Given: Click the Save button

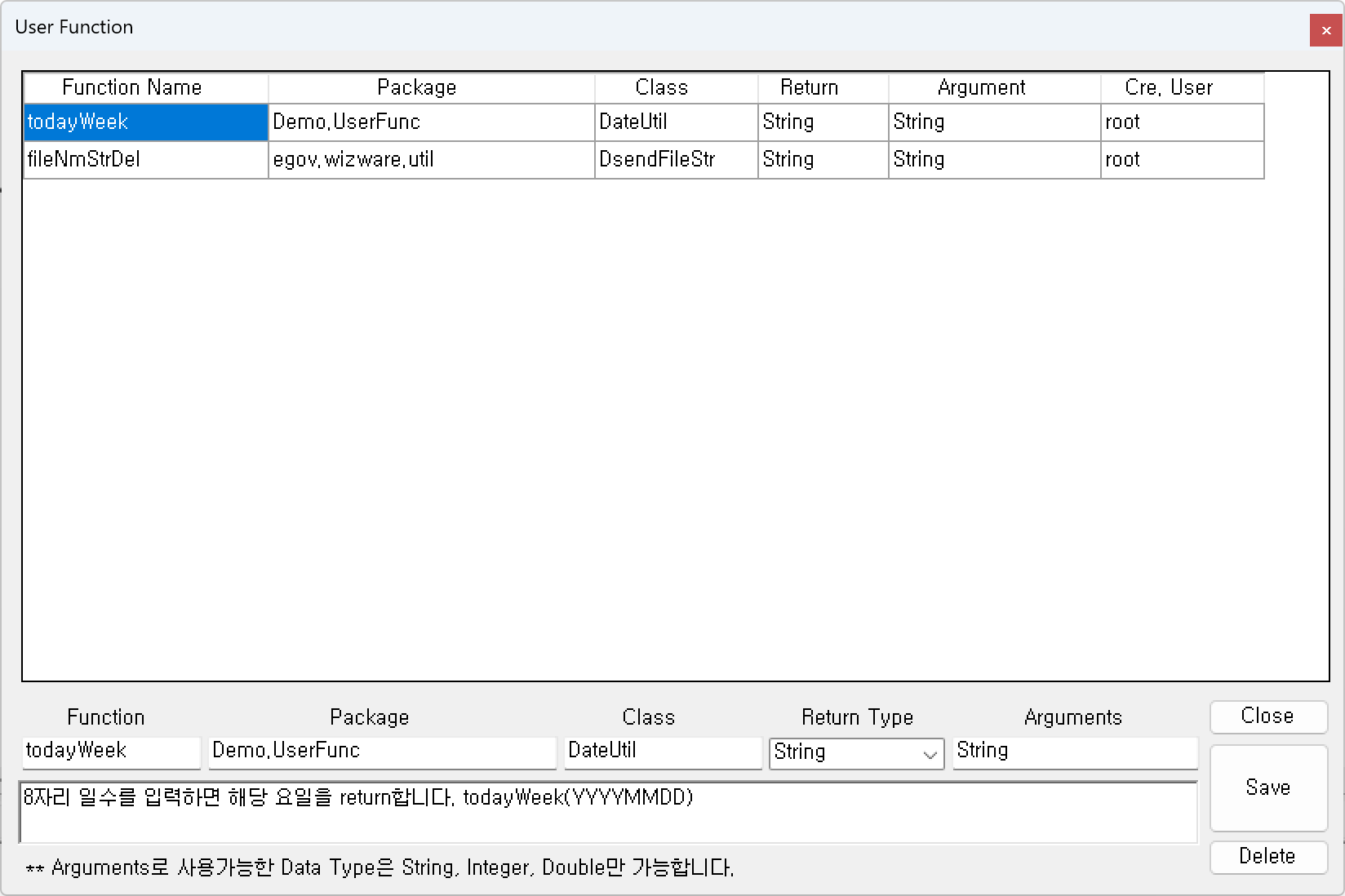Looking at the screenshot, I should click(x=1267, y=787).
